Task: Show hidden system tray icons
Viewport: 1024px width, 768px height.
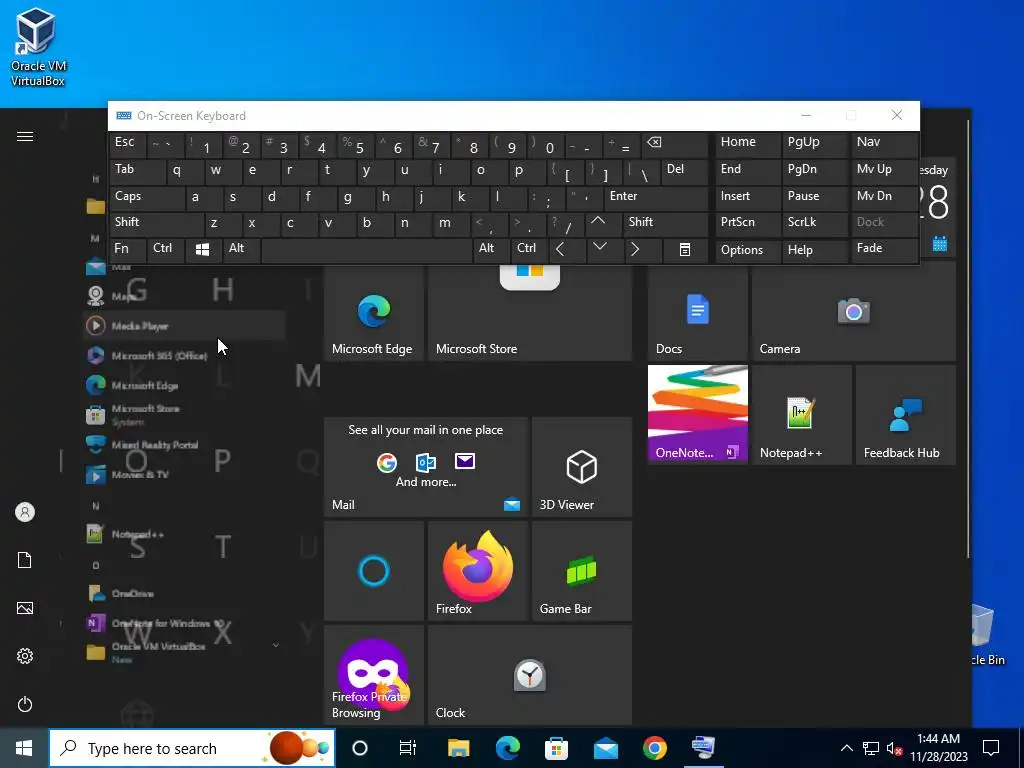Action: 846,748
